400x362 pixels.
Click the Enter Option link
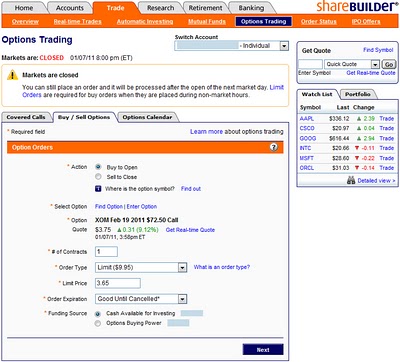tap(142, 206)
